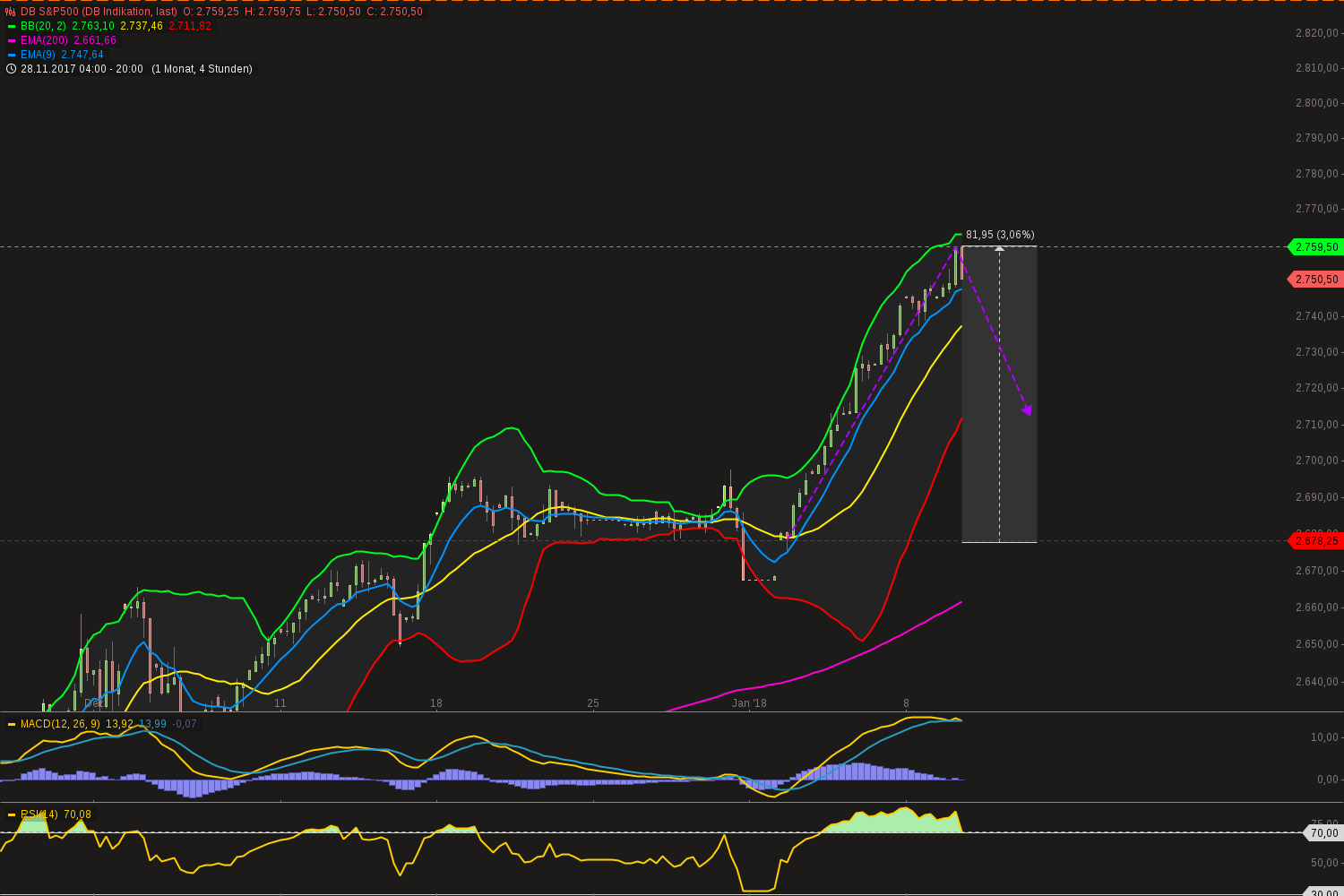This screenshot has height=896, width=1344.
Task: Click the 2.660,00 price axis label
Action: click(1317, 607)
